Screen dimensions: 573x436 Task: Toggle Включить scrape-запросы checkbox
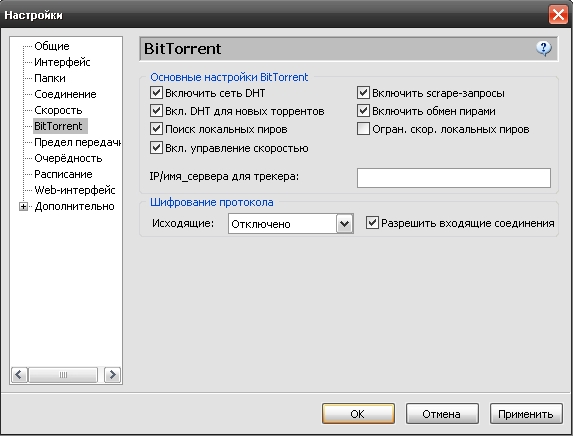(x=363, y=93)
